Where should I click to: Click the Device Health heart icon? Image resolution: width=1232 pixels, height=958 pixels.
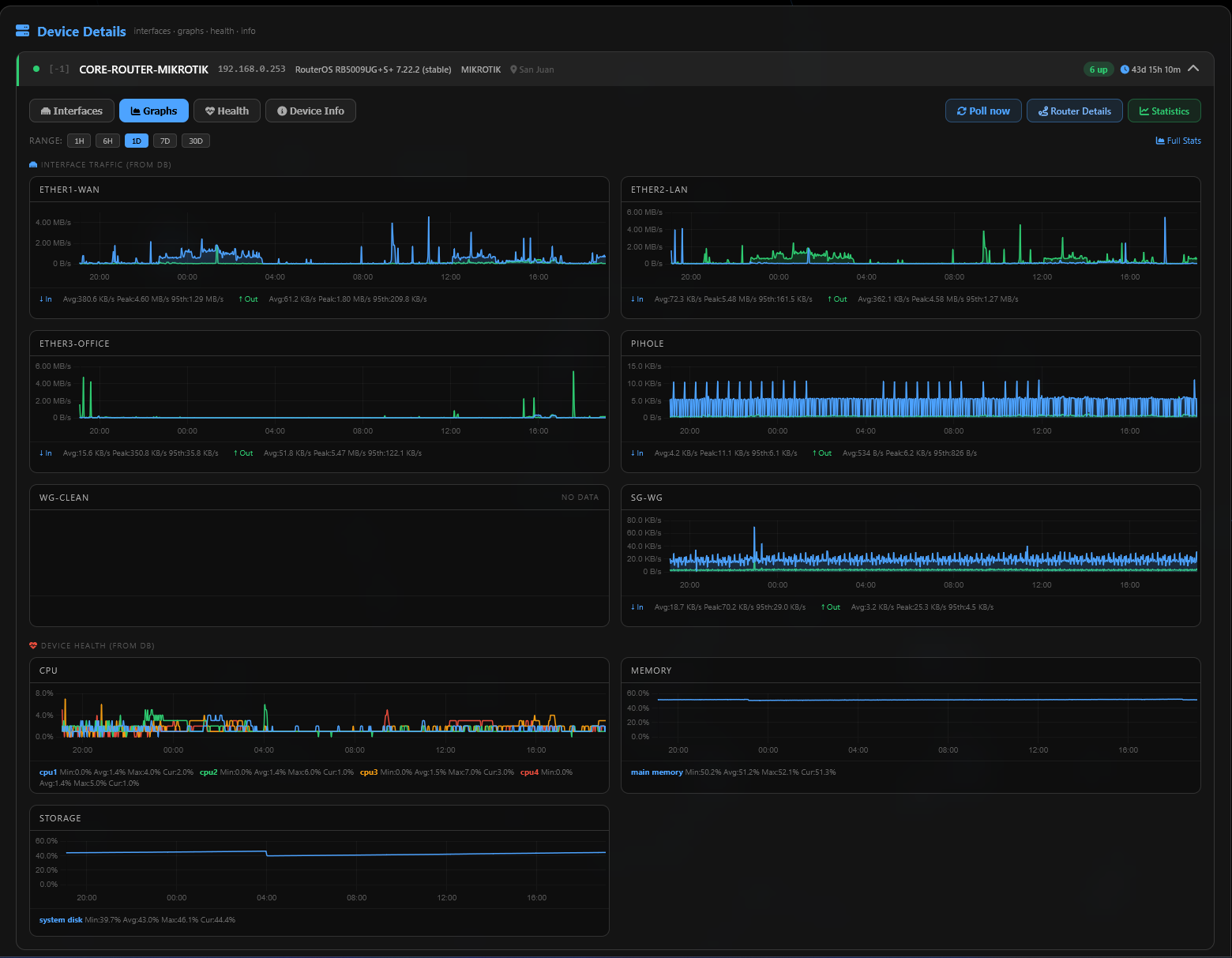pos(33,645)
